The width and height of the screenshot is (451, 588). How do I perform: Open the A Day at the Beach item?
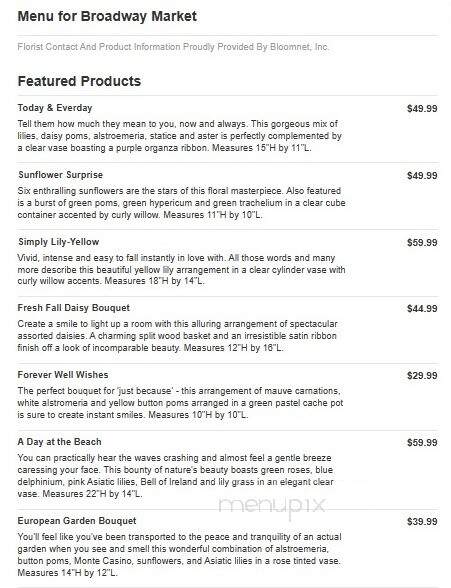pos(59,442)
